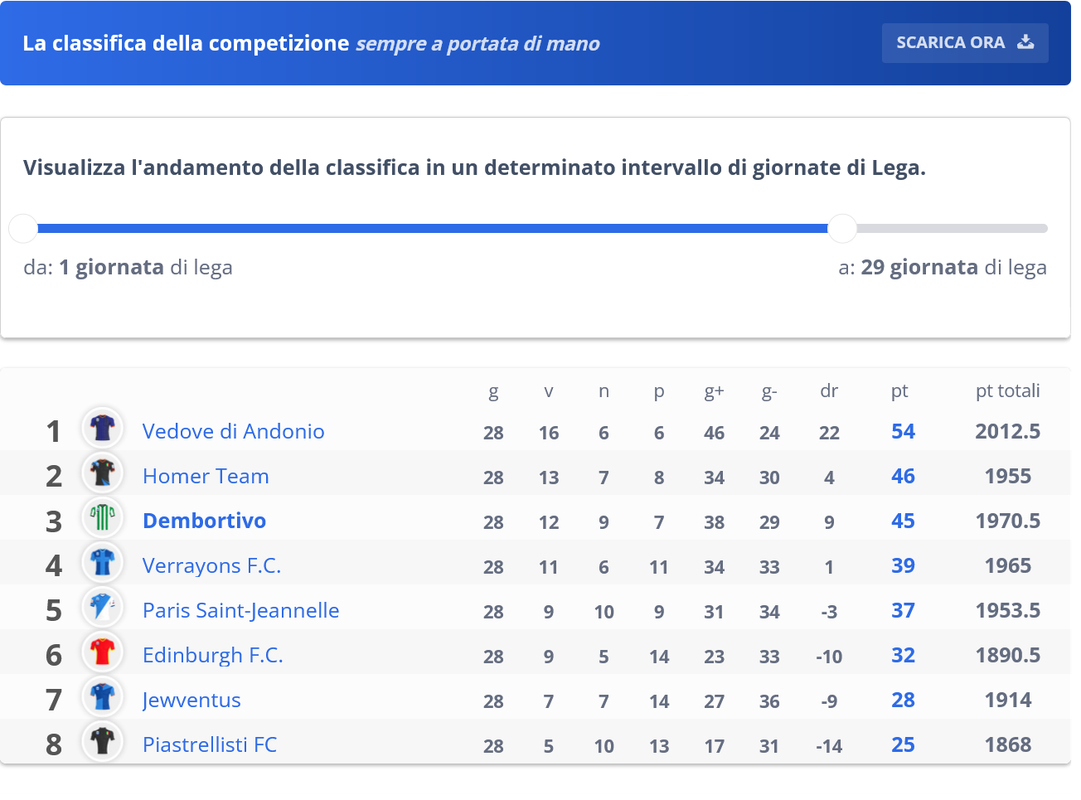Viewport: 1081px width, 800px height.
Task: Click Dembortivo green striped jersey icon
Action: (x=103, y=518)
